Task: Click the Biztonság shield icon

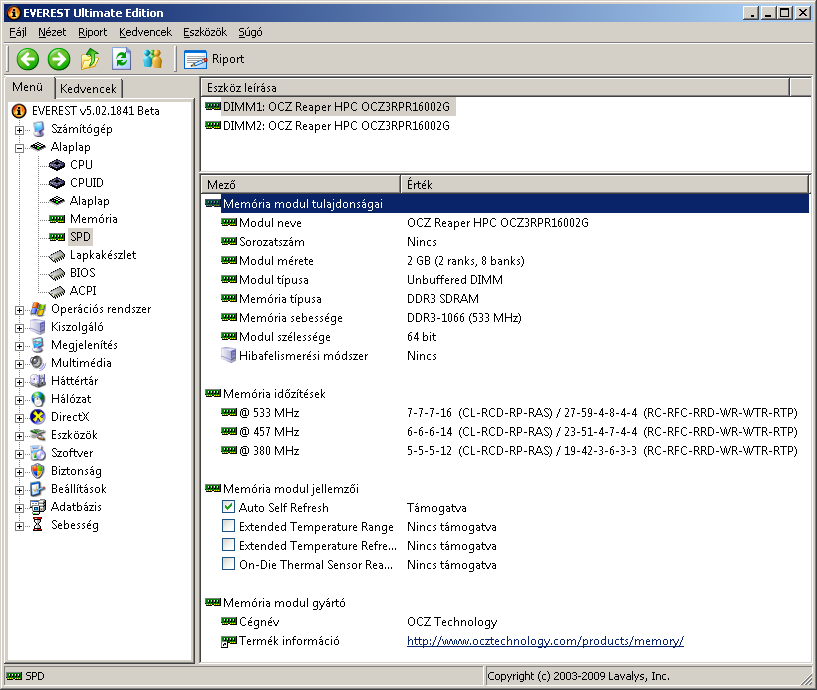Action: click(x=38, y=471)
